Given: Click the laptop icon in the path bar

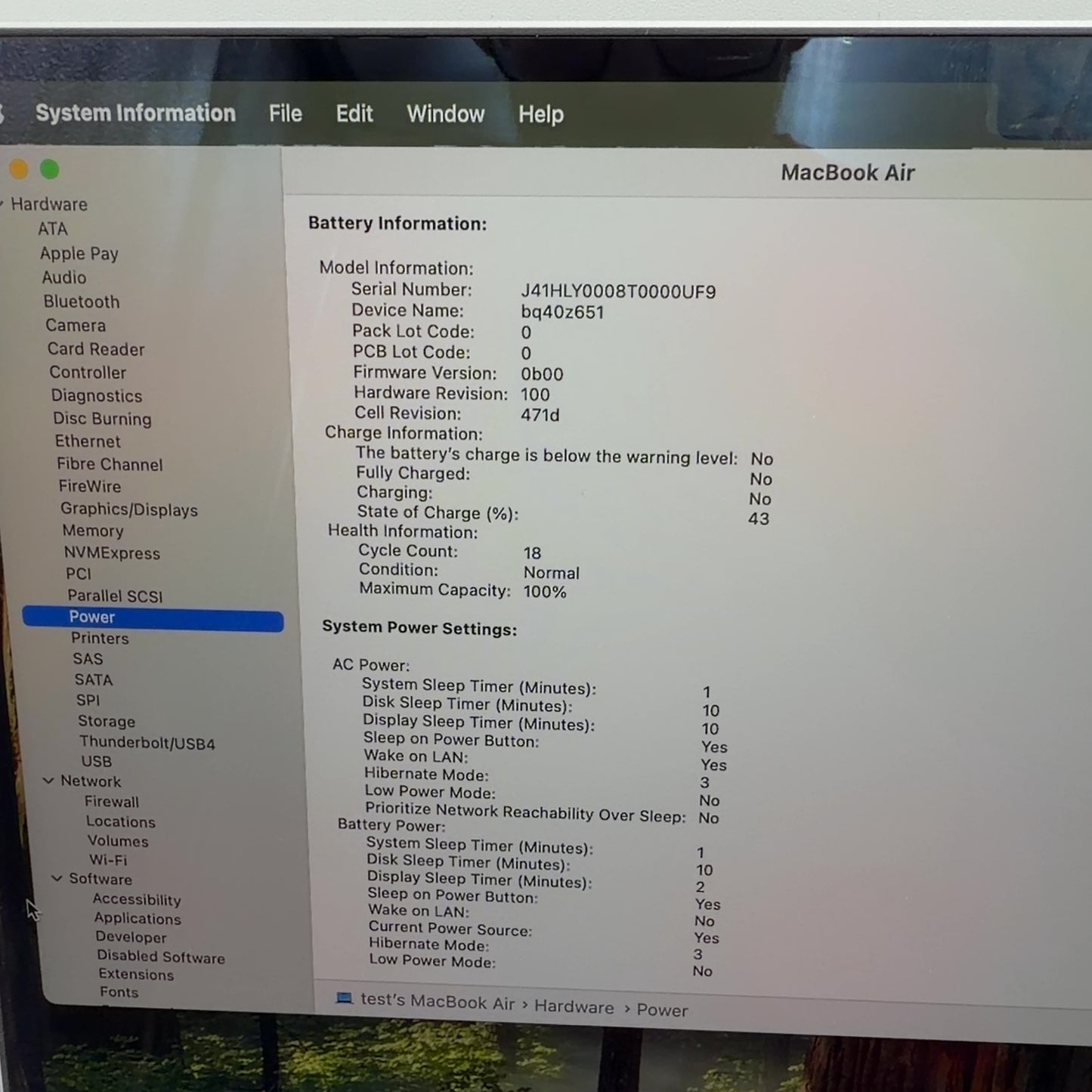Looking at the screenshot, I should (x=344, y=998).
